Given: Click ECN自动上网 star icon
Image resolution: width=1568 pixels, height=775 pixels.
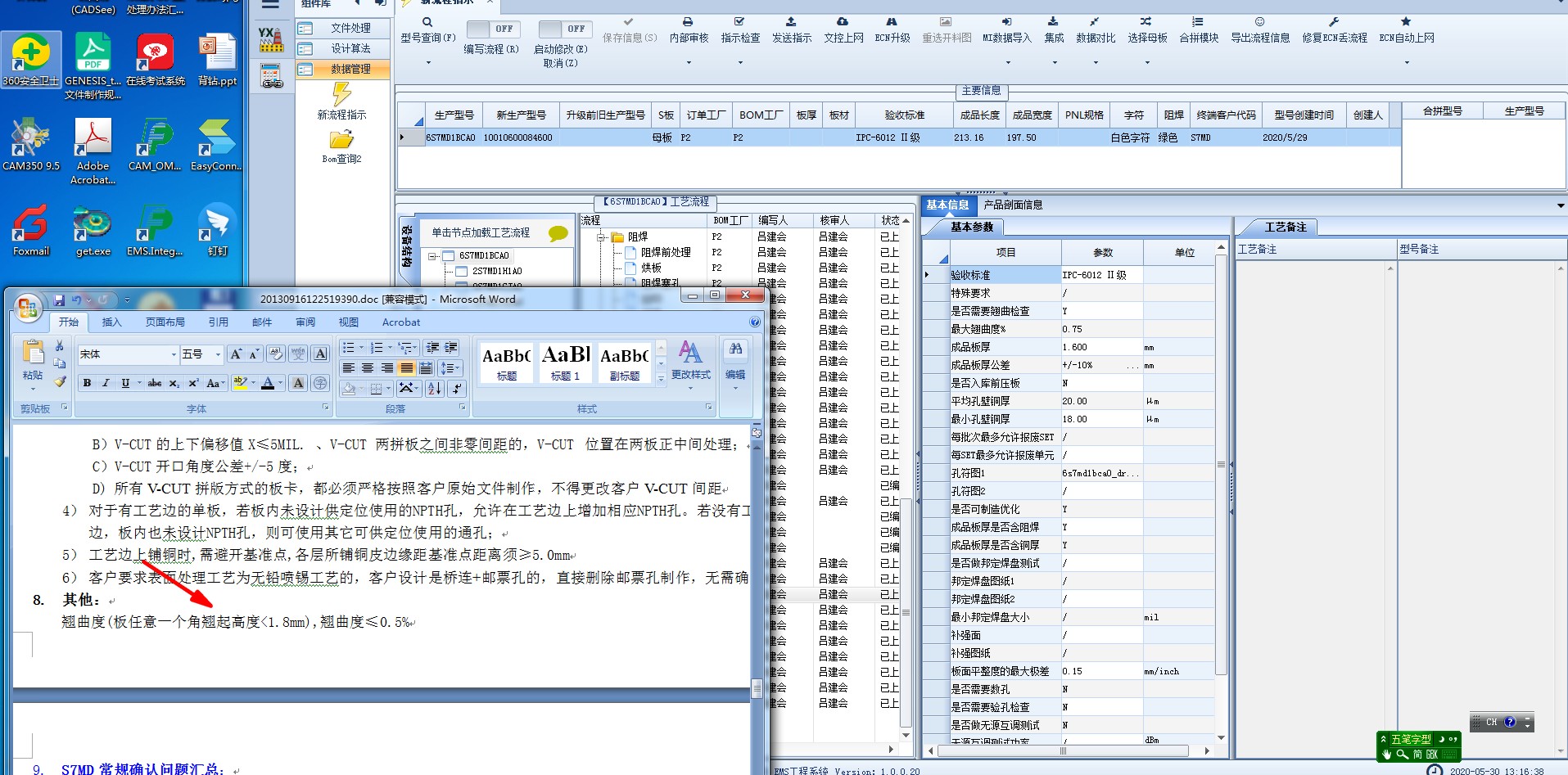Looking at the screenshot, I should (1406, 22).
